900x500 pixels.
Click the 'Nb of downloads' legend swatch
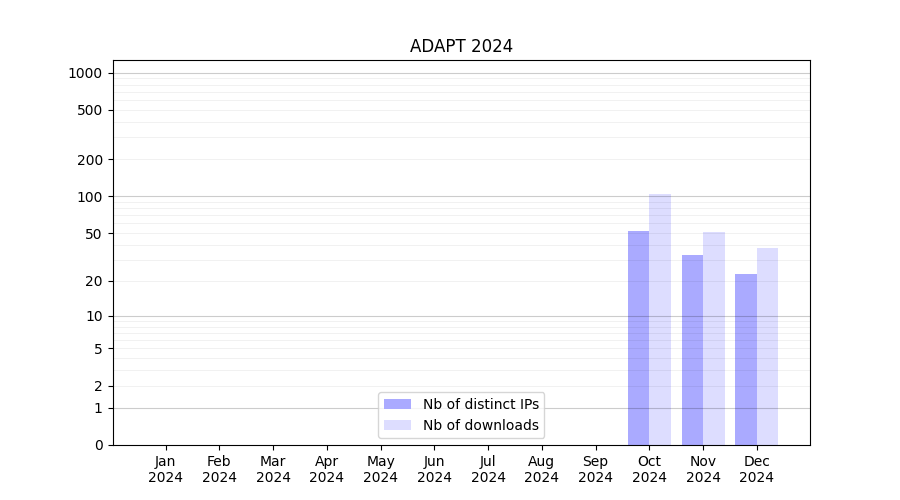tap(397, 425)
